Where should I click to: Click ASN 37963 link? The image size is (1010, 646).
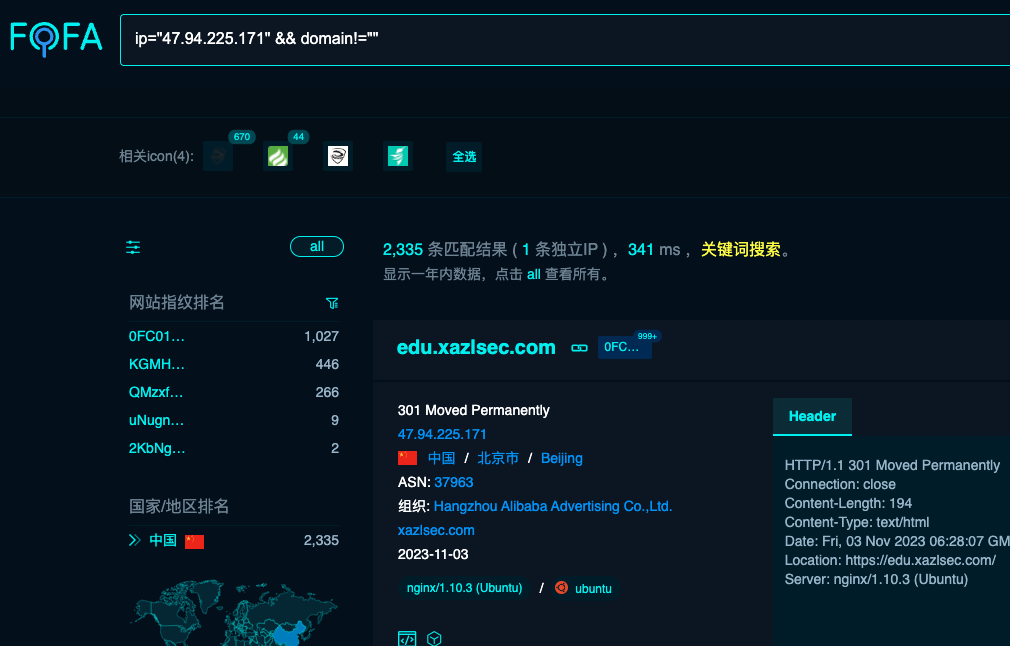click(x=453, y=482)
